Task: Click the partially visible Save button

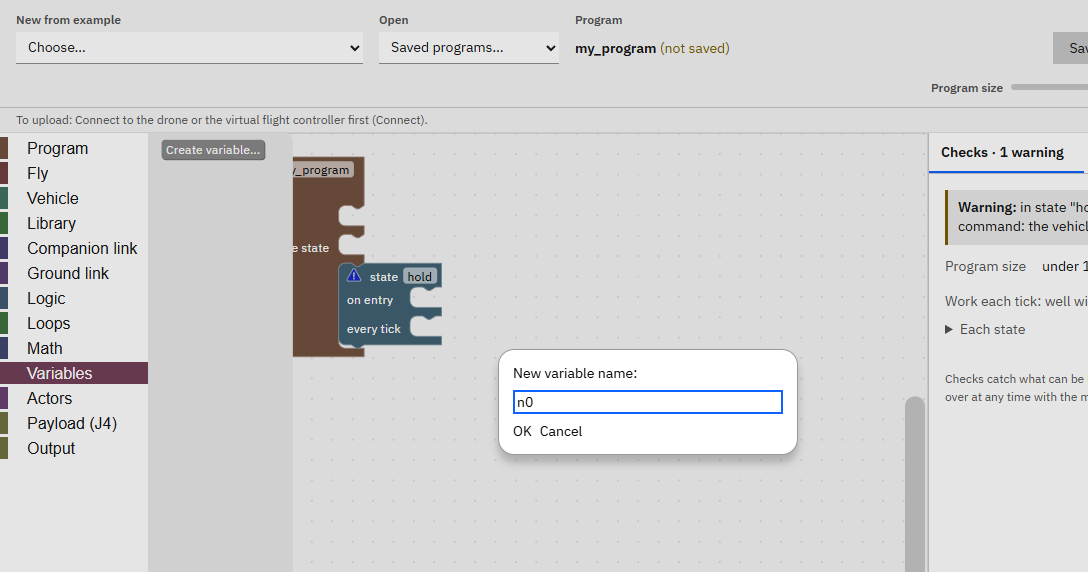Action: 1071,48
